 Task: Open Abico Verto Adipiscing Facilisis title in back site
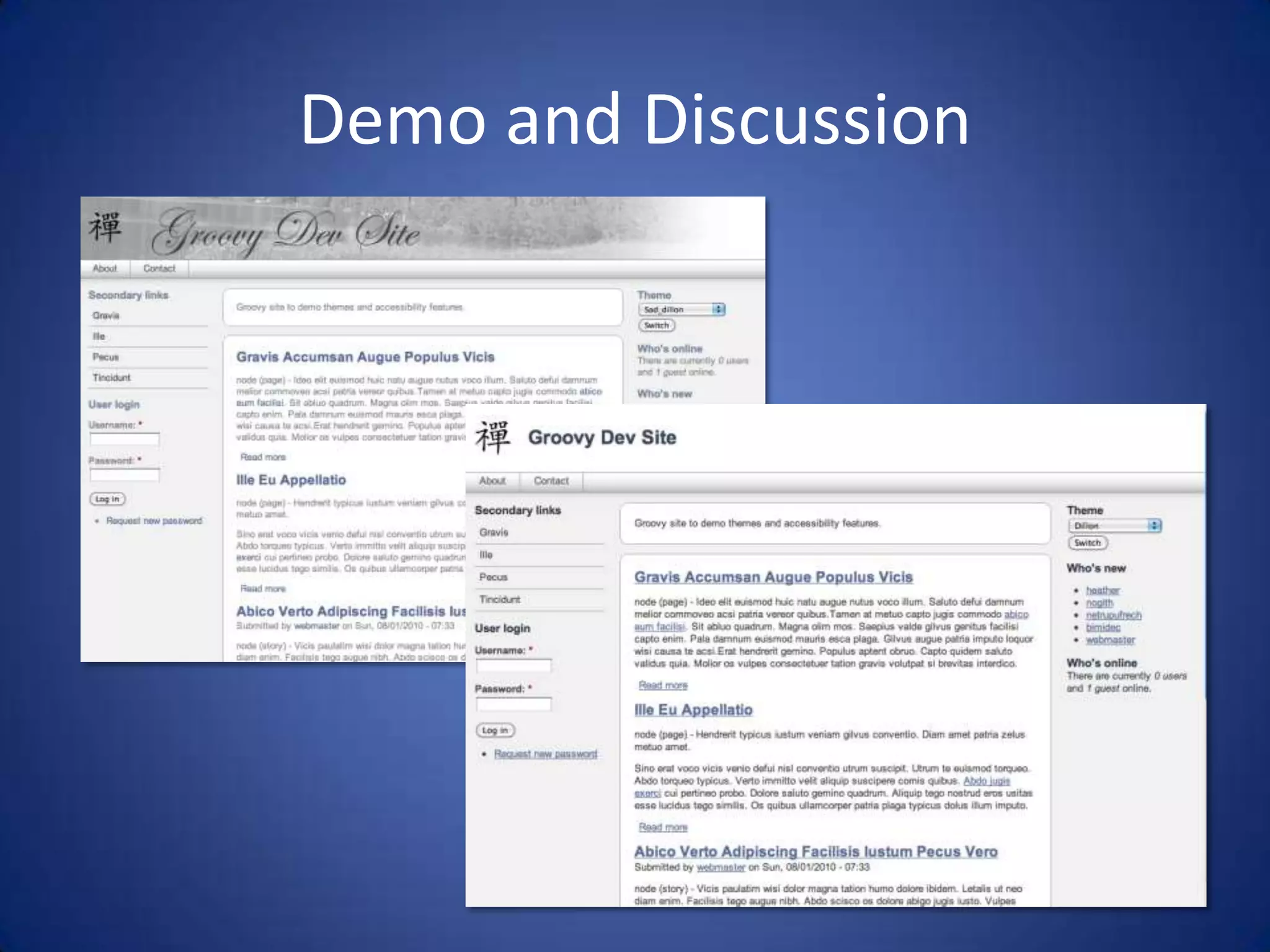pos(351,611)
